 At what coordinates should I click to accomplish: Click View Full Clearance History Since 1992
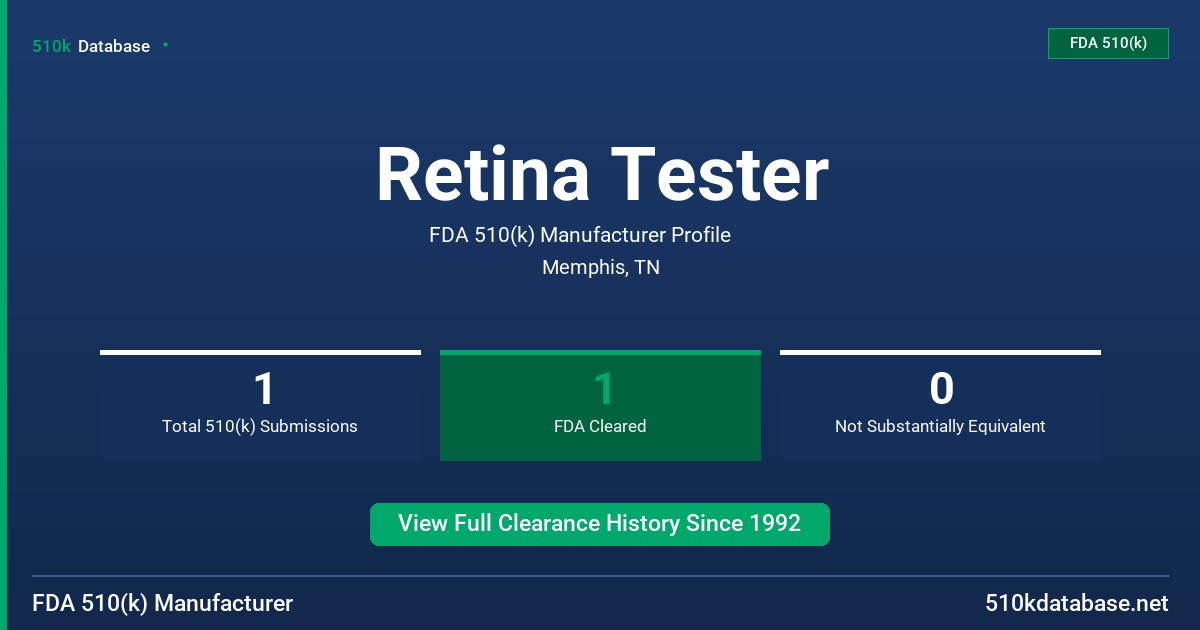600,524
